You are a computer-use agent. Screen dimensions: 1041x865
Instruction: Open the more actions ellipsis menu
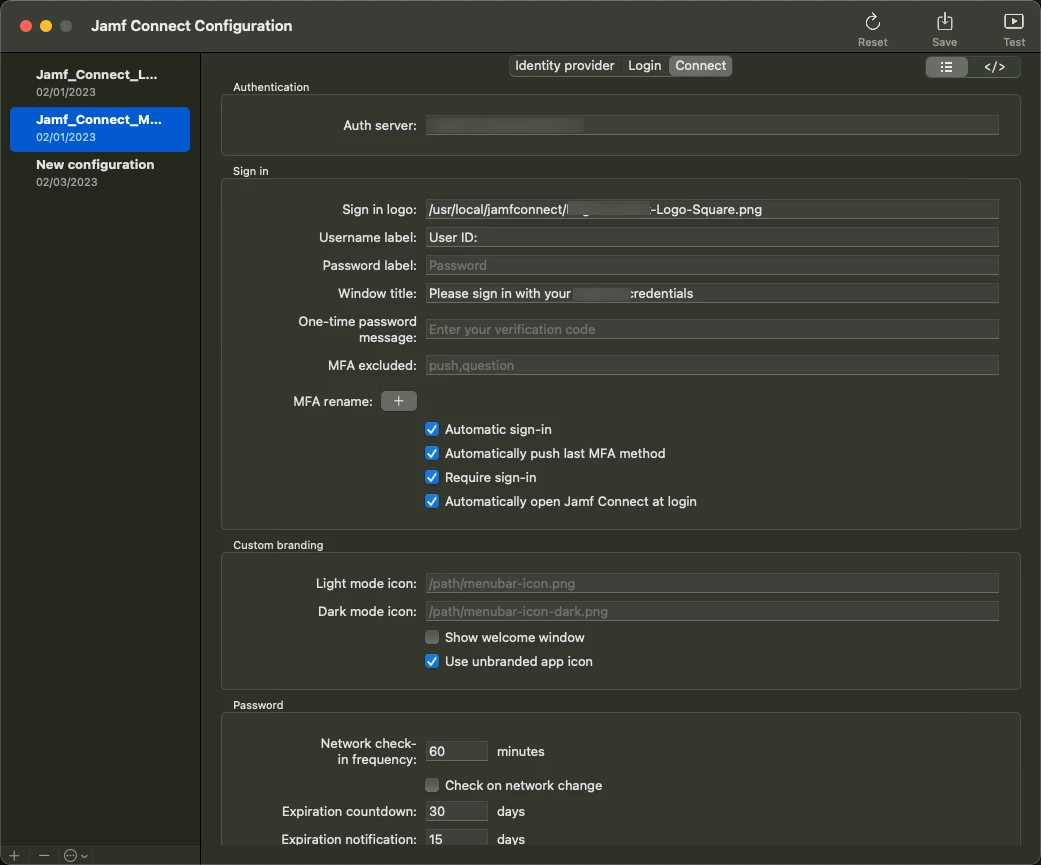76,855
